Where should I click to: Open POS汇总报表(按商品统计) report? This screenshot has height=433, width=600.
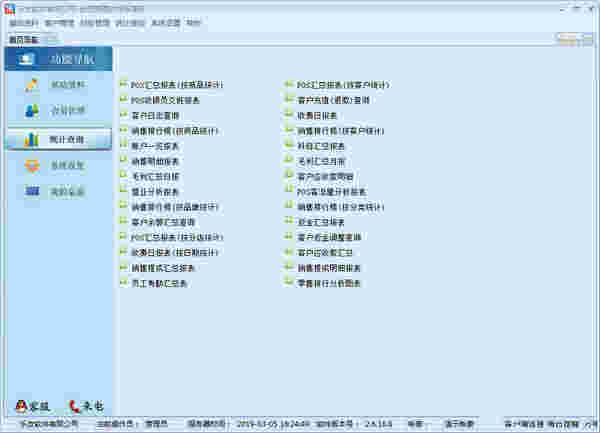(176, 85)
